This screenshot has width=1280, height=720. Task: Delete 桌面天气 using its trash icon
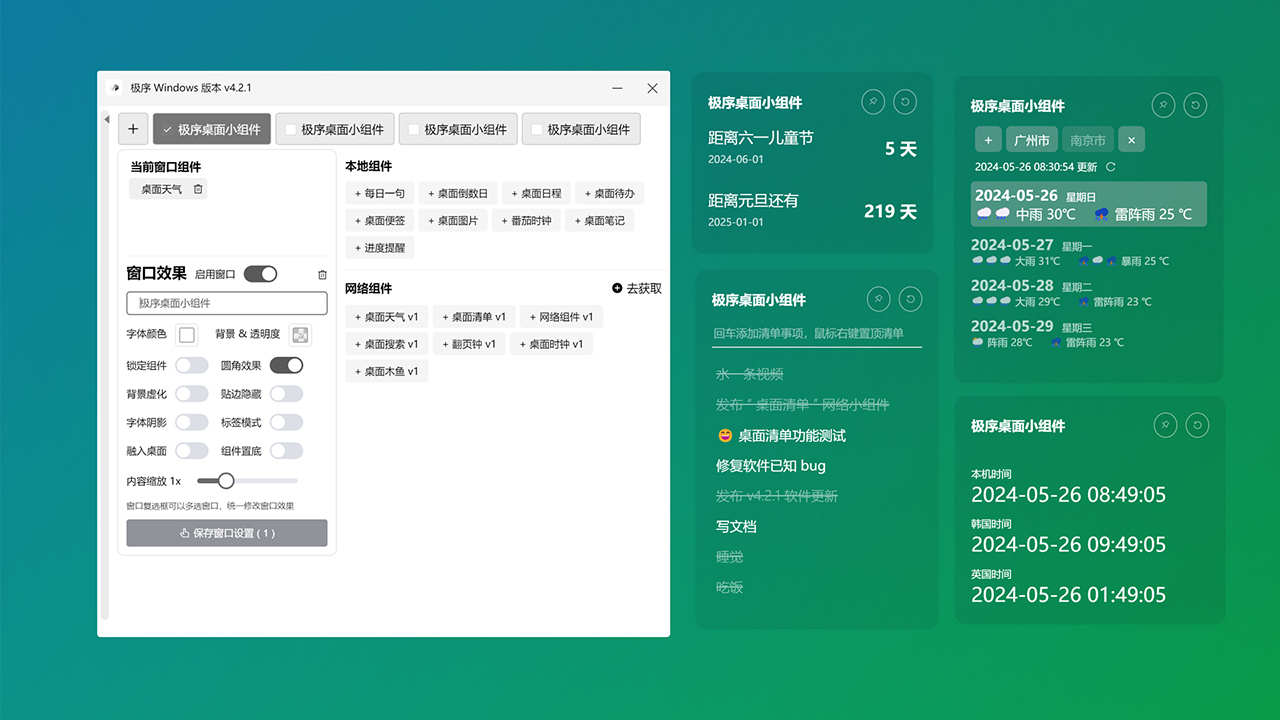pyautogui.click(x=198, y=189)
